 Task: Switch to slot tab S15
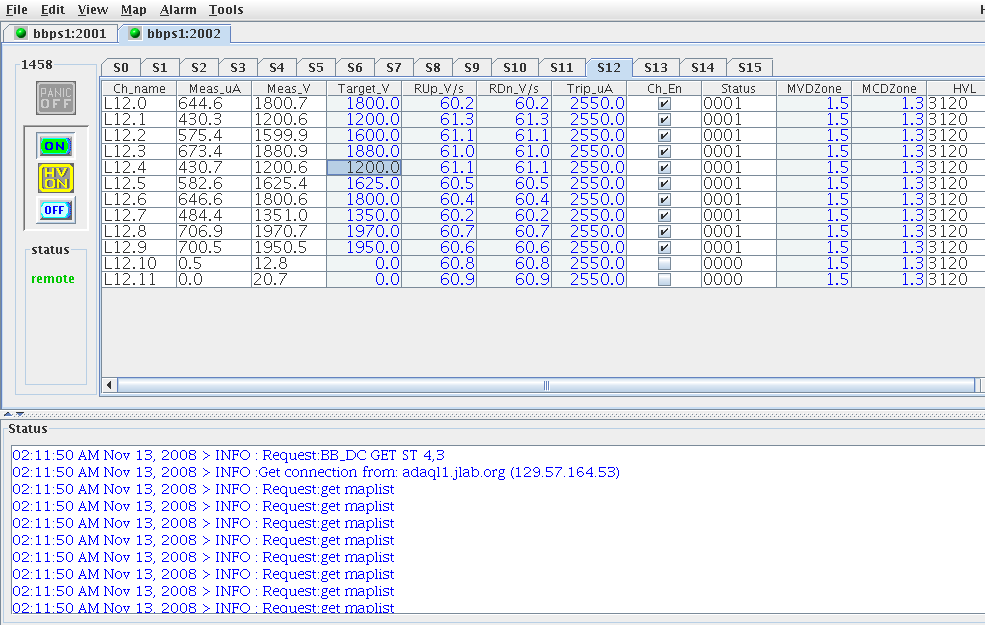click(750, 67)
